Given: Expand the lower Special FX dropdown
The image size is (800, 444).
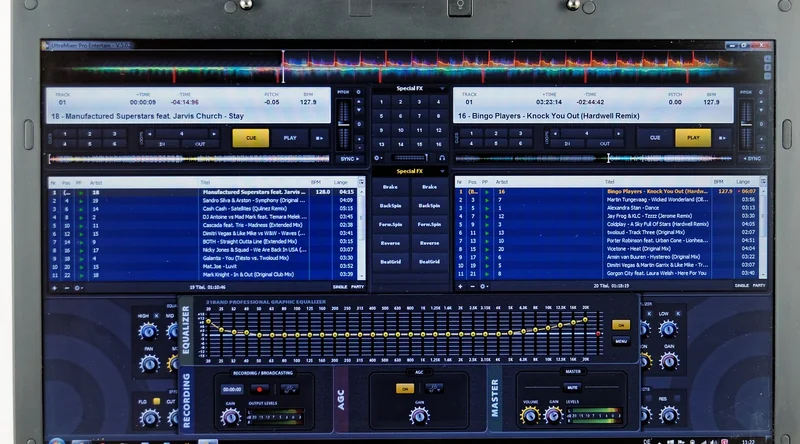Looking at the screenshot, I should tap(442, 171).
